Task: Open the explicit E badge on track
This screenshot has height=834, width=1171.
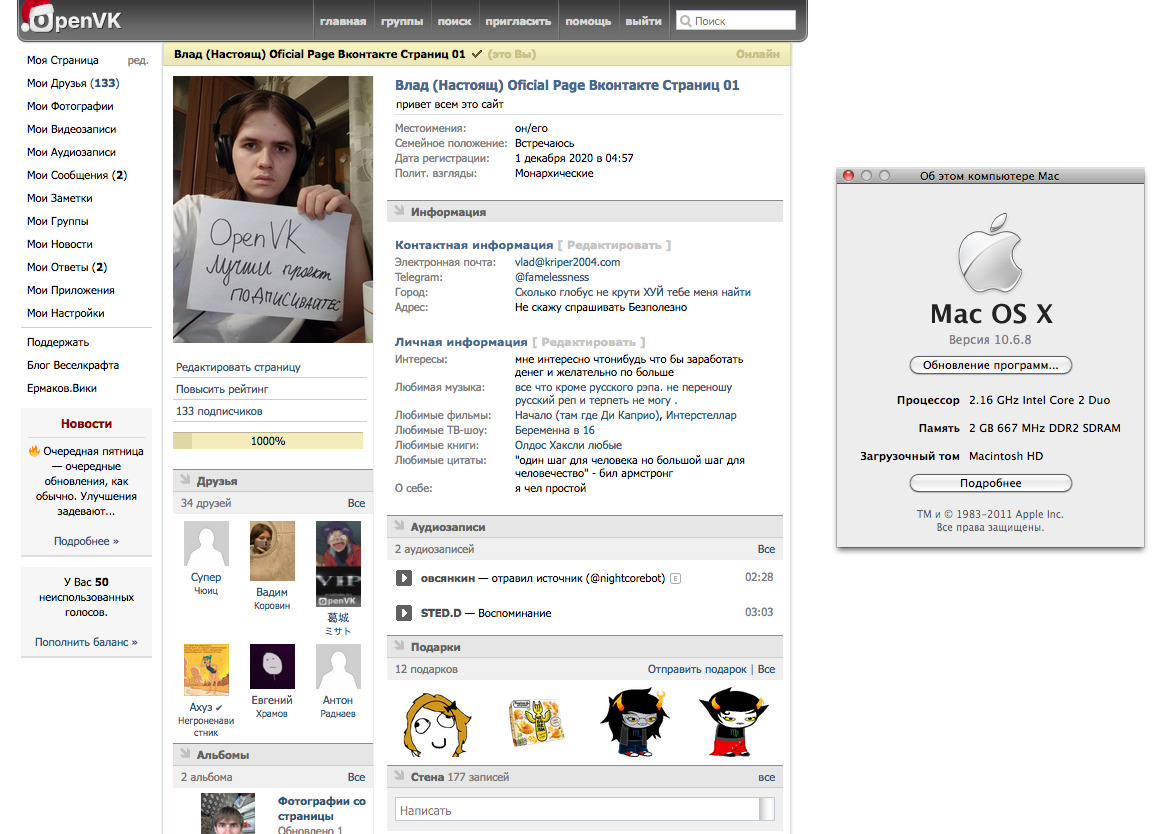Action: click(676, 578)
